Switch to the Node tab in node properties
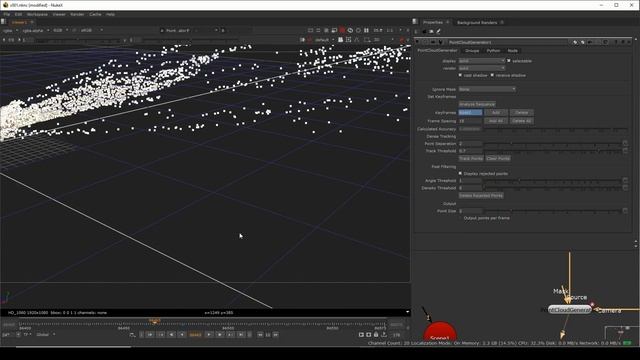This screenshot has height=360, width=640. point(513,51)
